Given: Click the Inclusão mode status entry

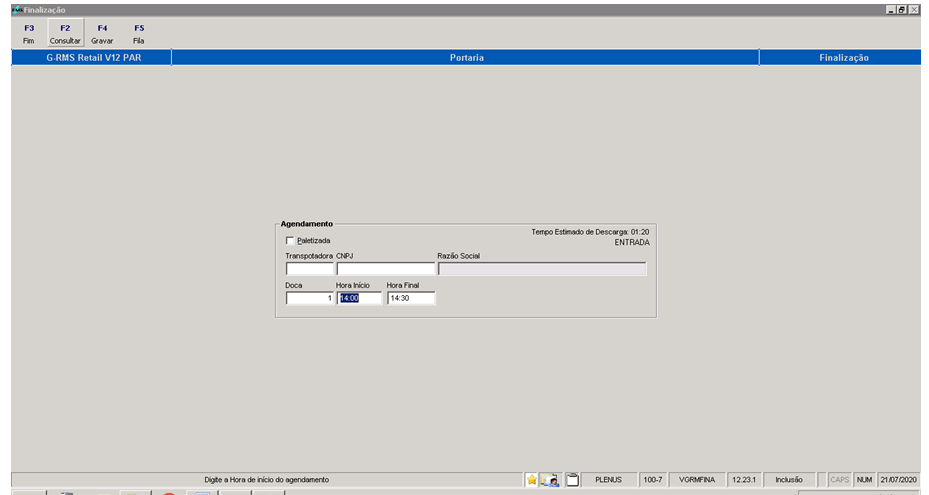Looking at the screenshot, I should [x=789, y=480].
